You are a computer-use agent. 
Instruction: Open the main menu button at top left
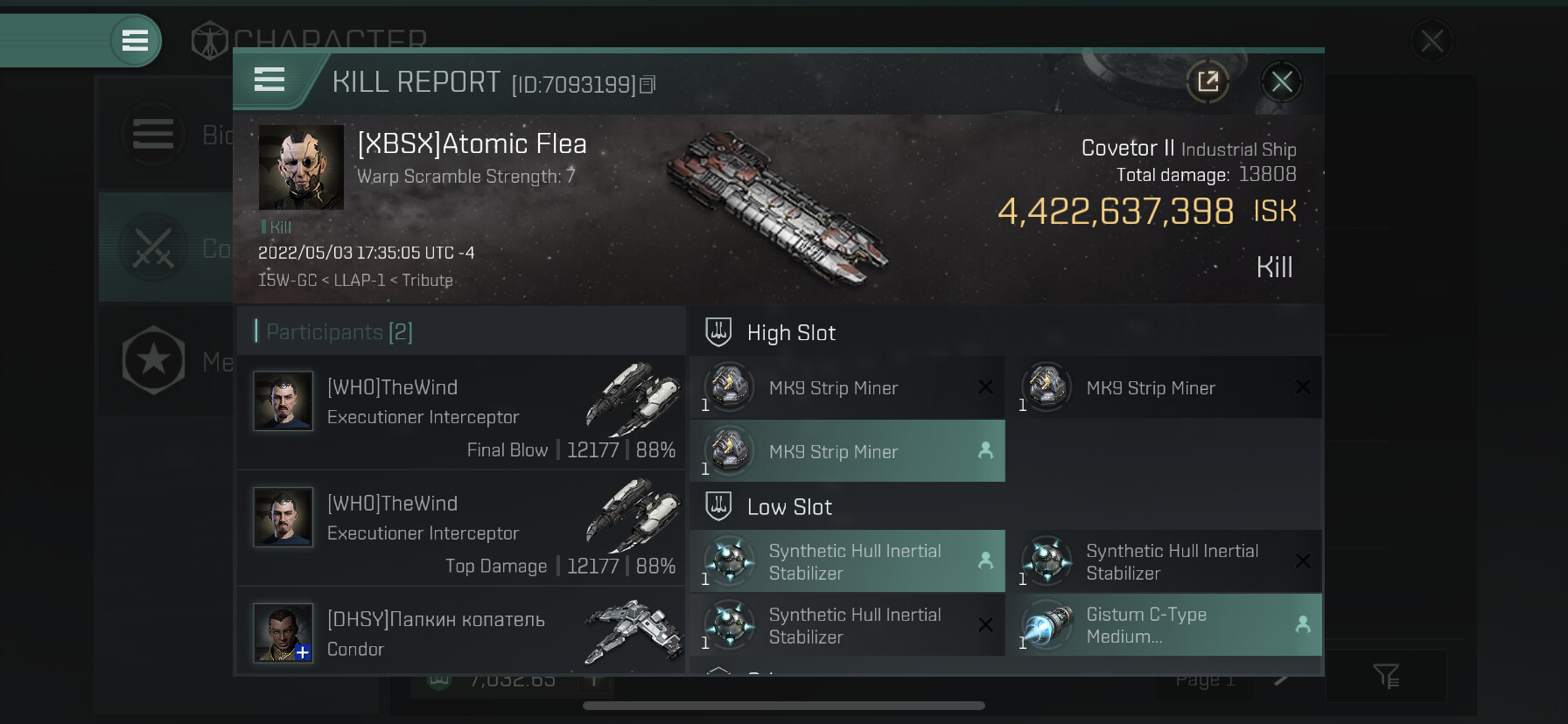pyautogui.click(x=135, y=40)
